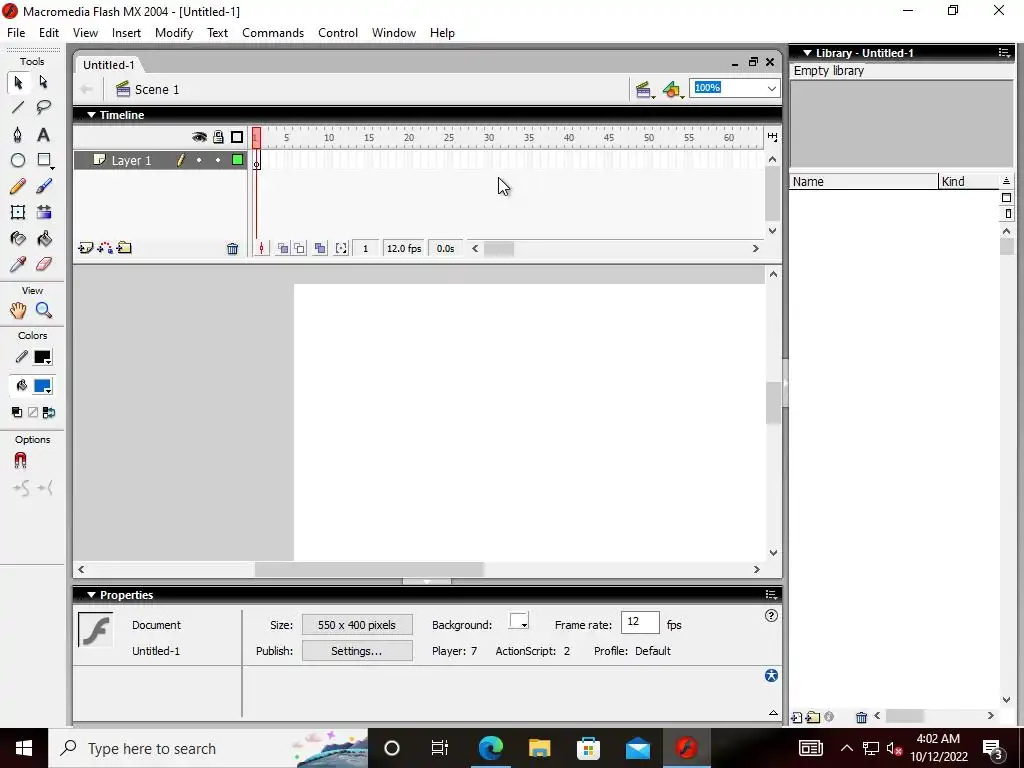This screenshot has width=1024, height=768.
Task: Select the Line tool
Action: [x=18, y=108]
